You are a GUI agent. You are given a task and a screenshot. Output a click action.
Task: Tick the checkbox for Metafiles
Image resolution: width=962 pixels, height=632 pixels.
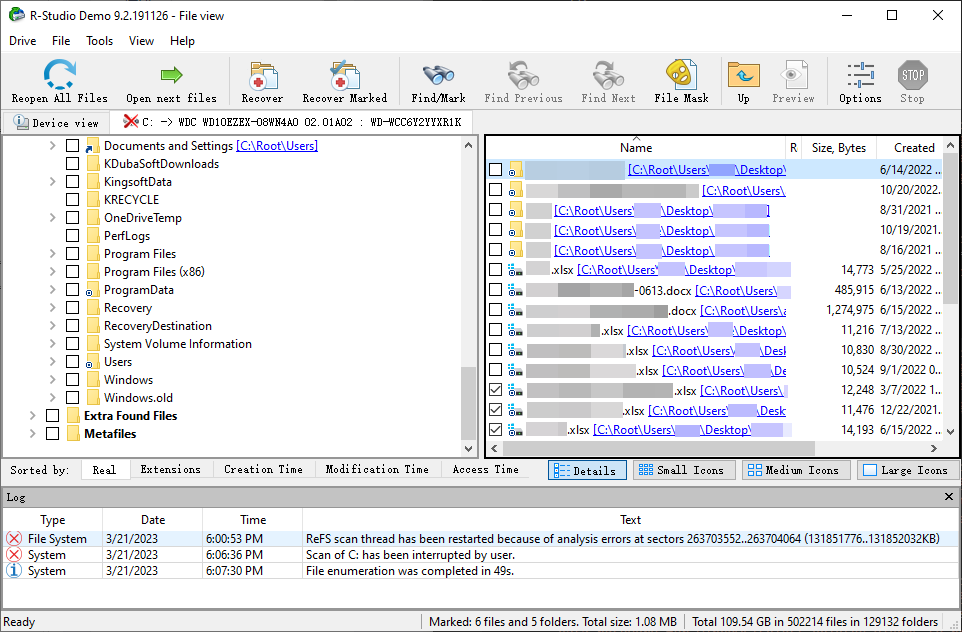(53, 434)
